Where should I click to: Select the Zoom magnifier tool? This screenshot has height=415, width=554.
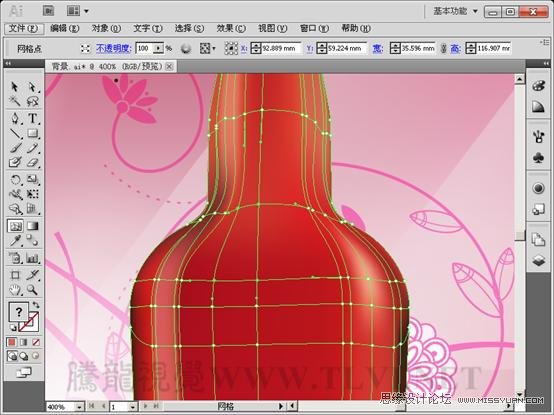pos(32,290)
